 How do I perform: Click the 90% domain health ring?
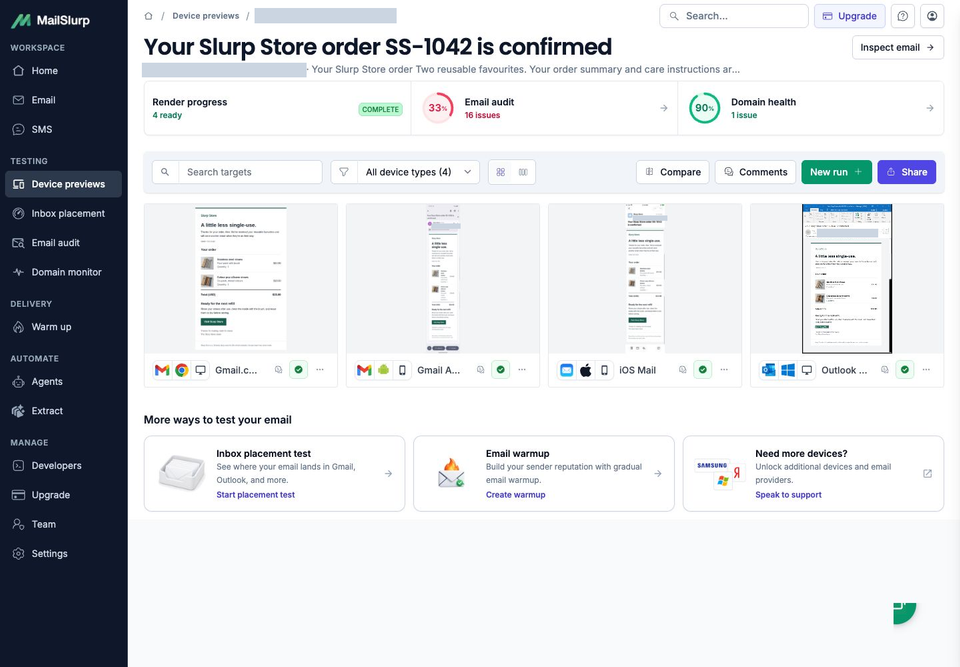704,108
